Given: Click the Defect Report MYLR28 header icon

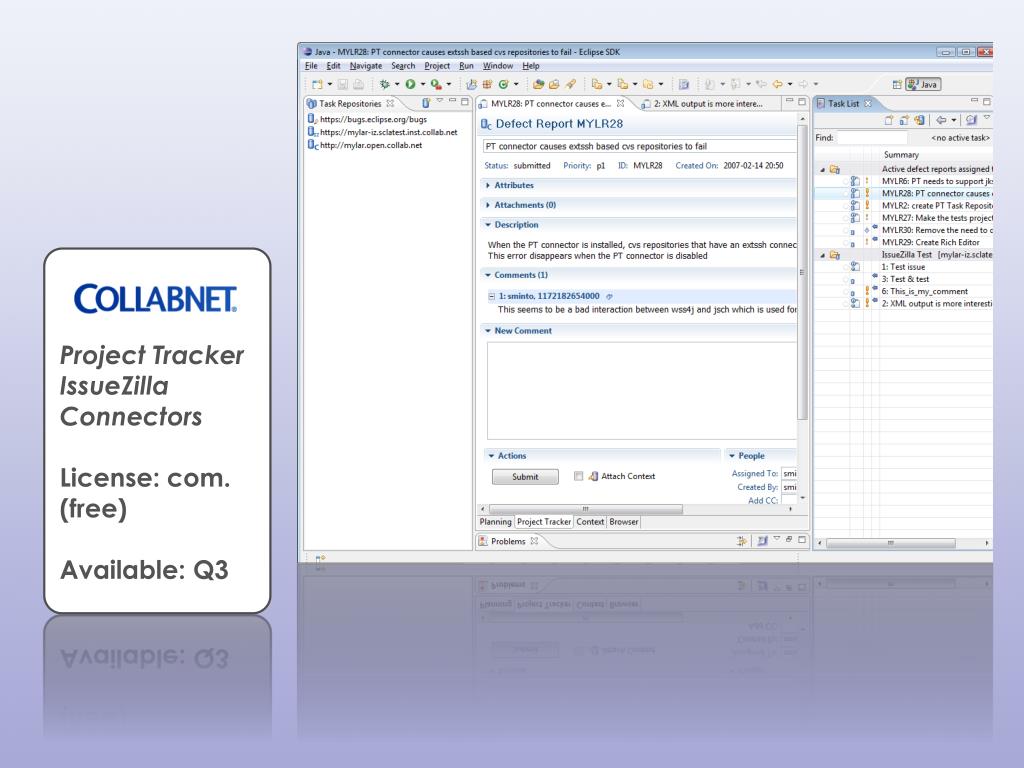Looking at the screenshot, I should [x=486, y=124].
